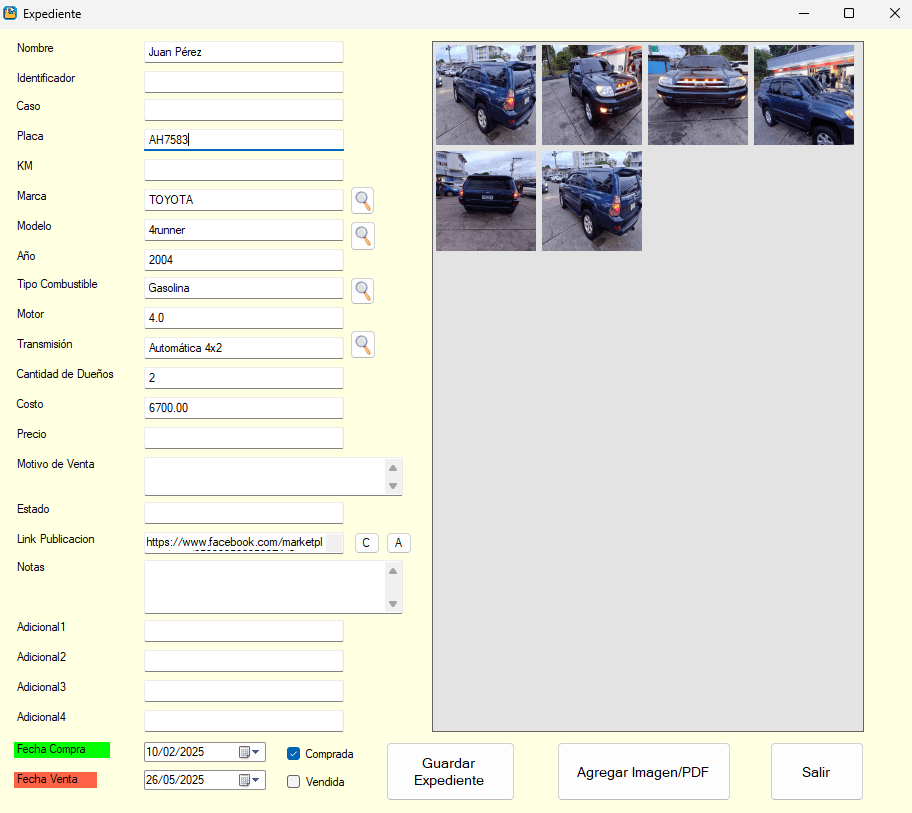Close the Expediente window
The height and width of the screenshot is (813, 912).
pos(895,13)
